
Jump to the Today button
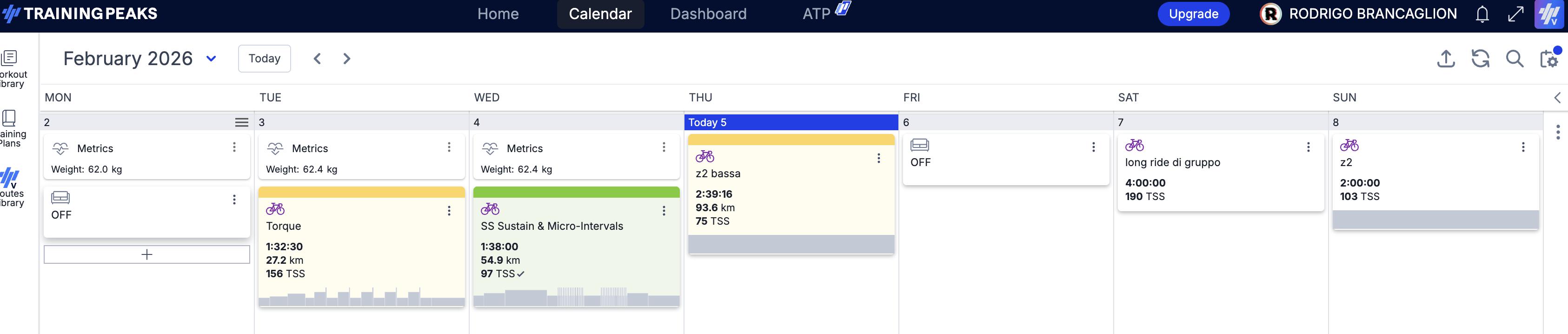(264, 59)
